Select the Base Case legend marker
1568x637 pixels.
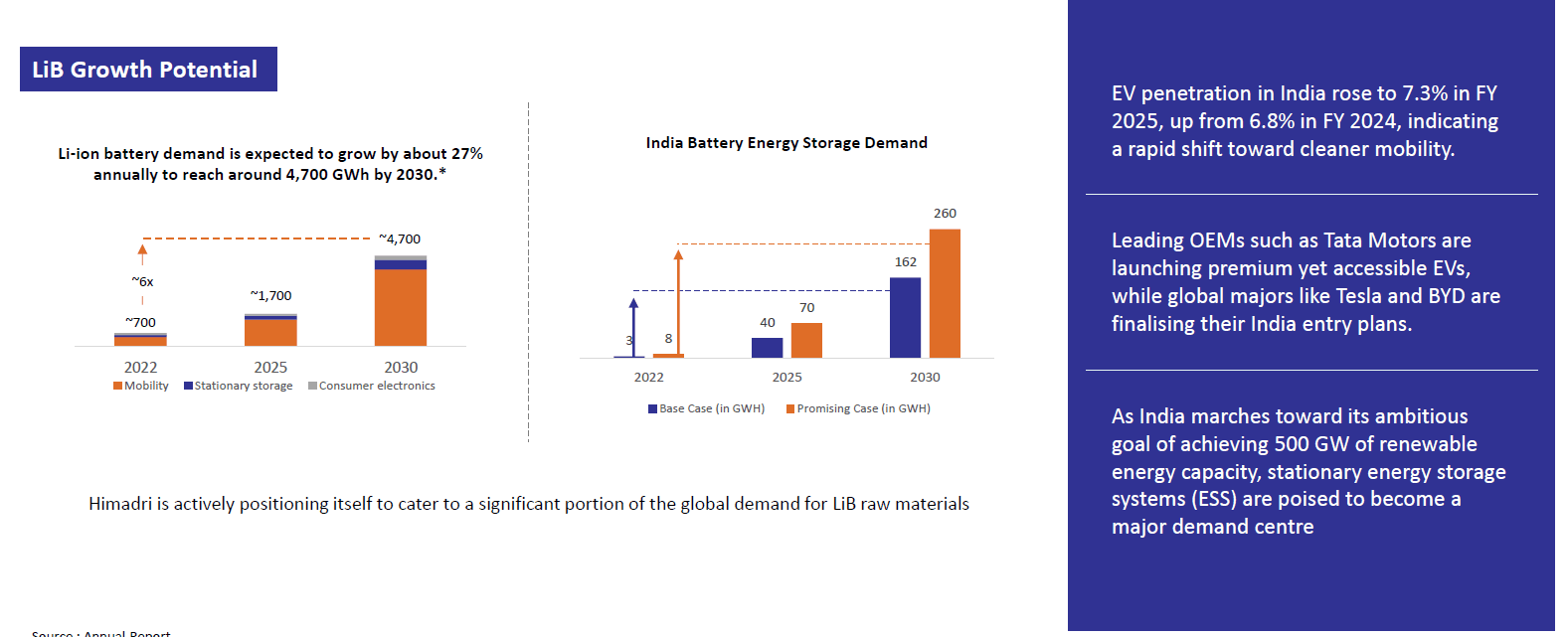pos(652,408)
